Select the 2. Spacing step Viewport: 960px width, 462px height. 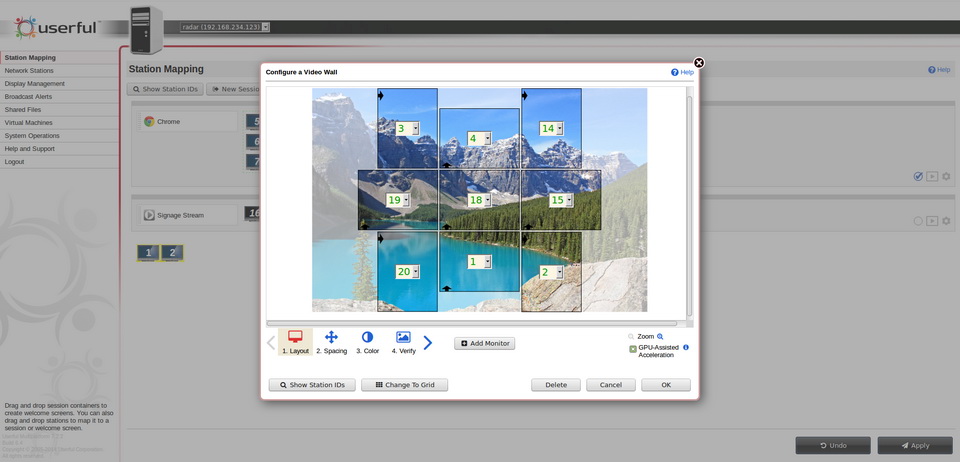(x=331, y=342)
